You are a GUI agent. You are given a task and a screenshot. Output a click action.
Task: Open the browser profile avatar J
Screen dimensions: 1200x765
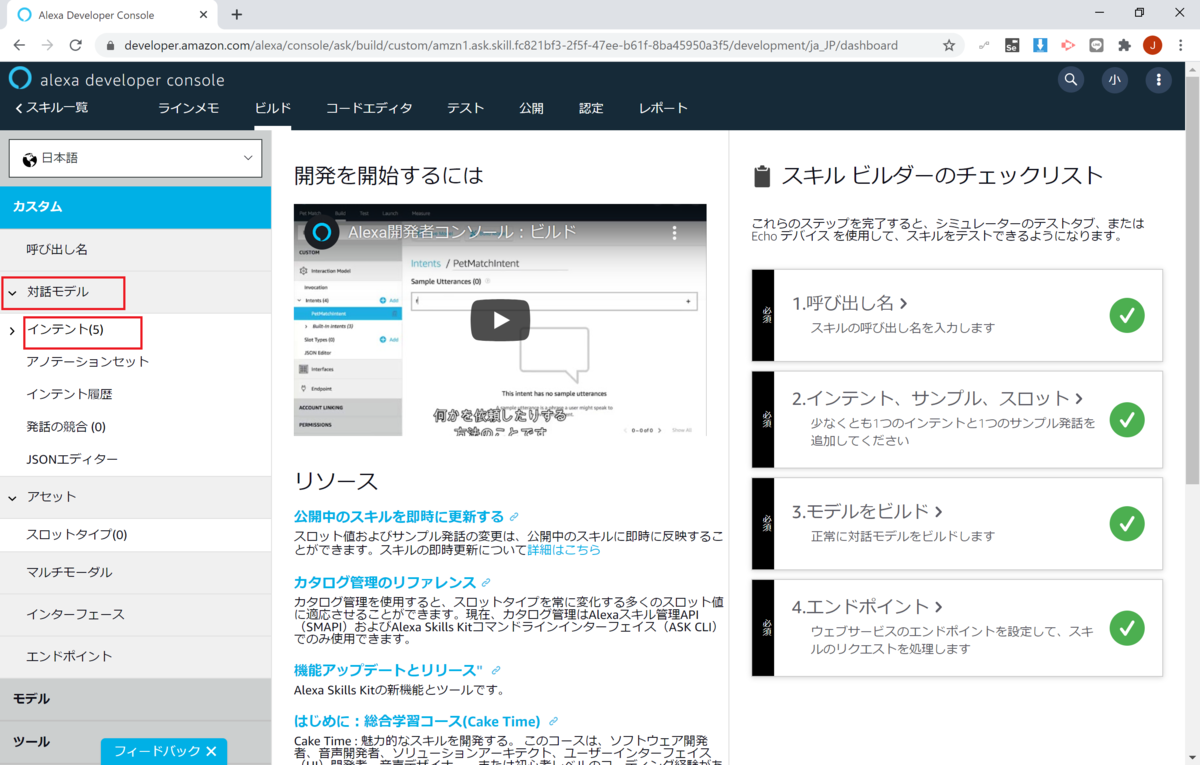click(x=1153, y=45)
